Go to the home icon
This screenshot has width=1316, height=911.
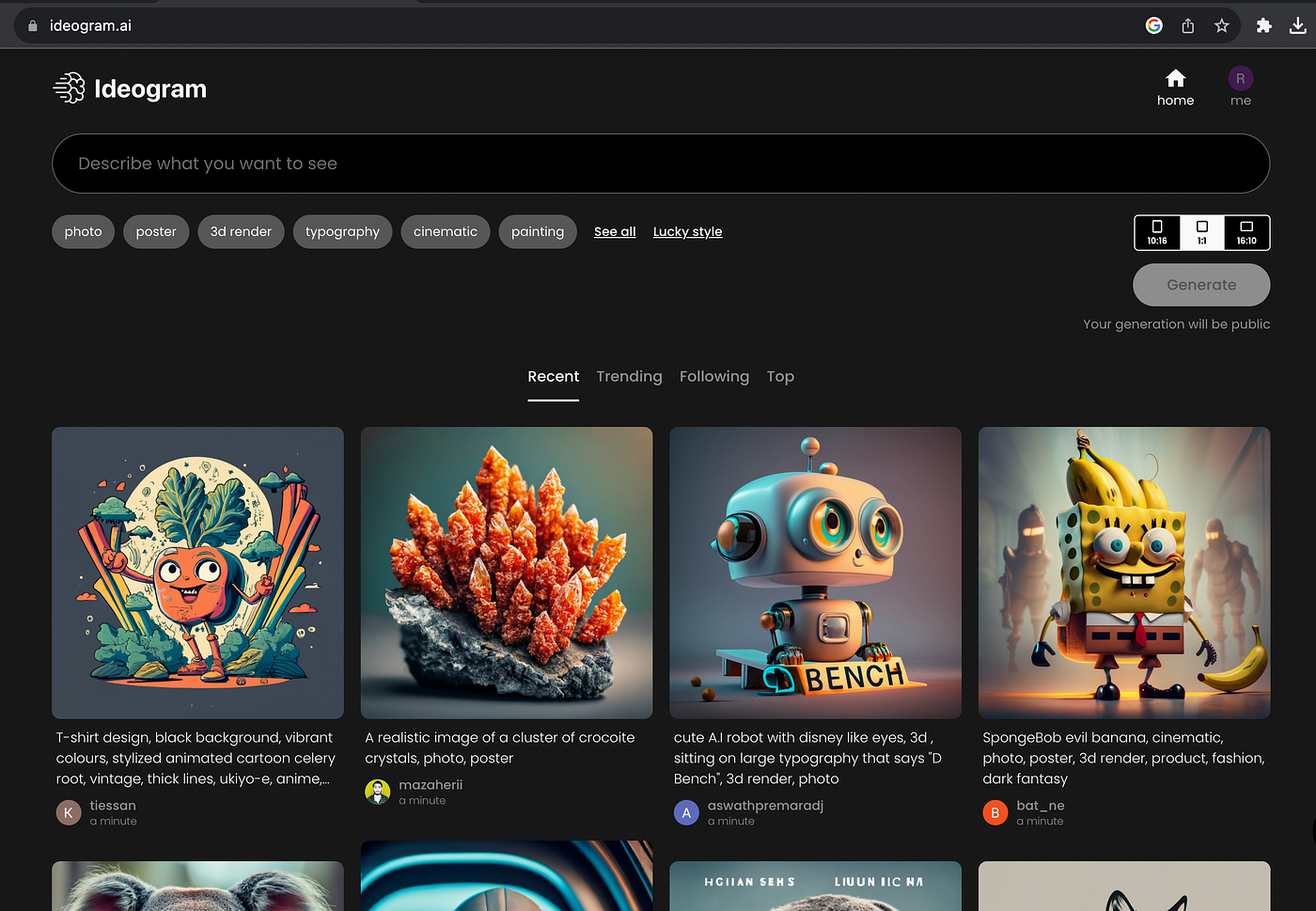click(x=1175, y=79)
